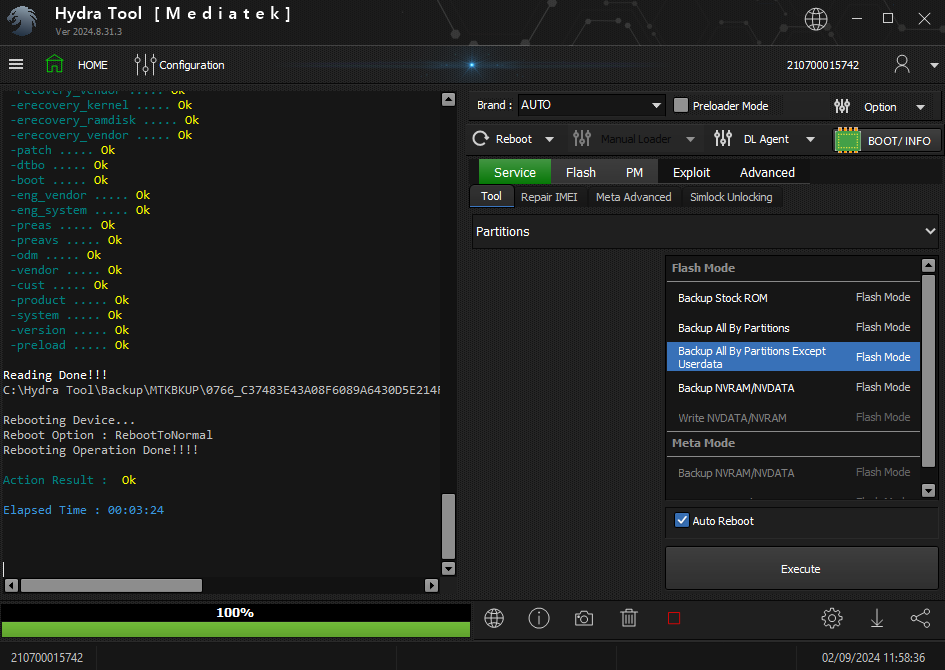The width and height of the screenshot is (945, 670).
Task: Select Backup Stock ROM option
Action: pyautogui.click(x=794, y=298)
